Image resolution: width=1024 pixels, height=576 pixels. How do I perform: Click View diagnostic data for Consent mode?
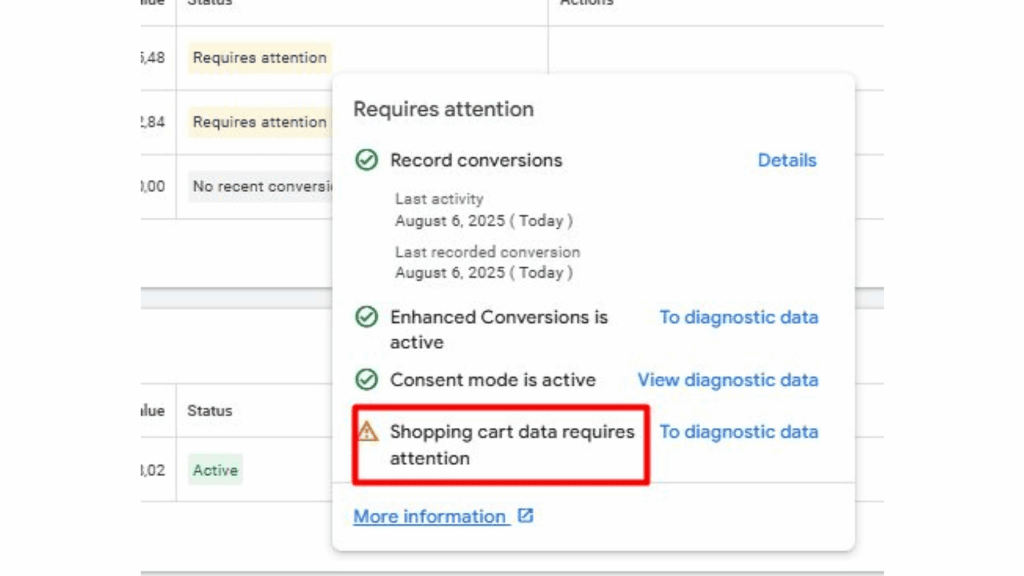click(x=727, y=380)
